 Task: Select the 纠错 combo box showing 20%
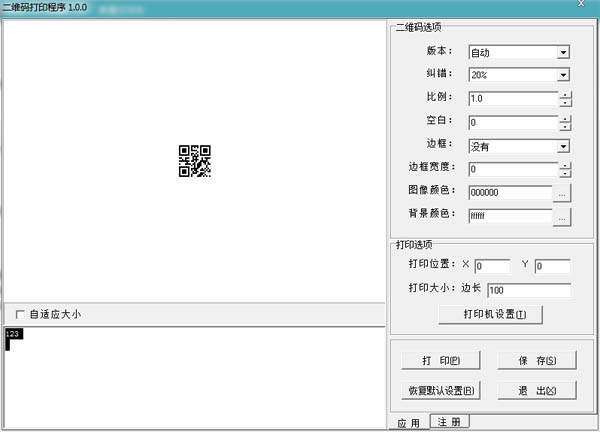tap(519, 75)
